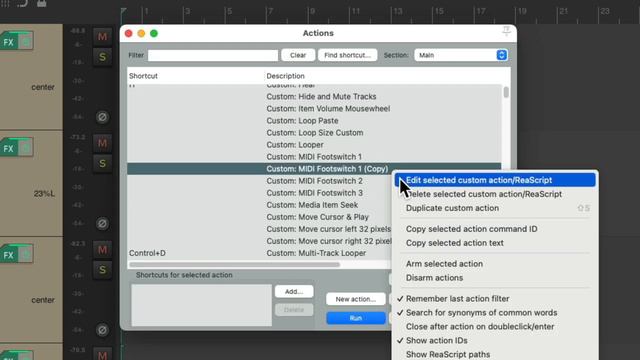Clear the action filter

(x=298, y=55)
